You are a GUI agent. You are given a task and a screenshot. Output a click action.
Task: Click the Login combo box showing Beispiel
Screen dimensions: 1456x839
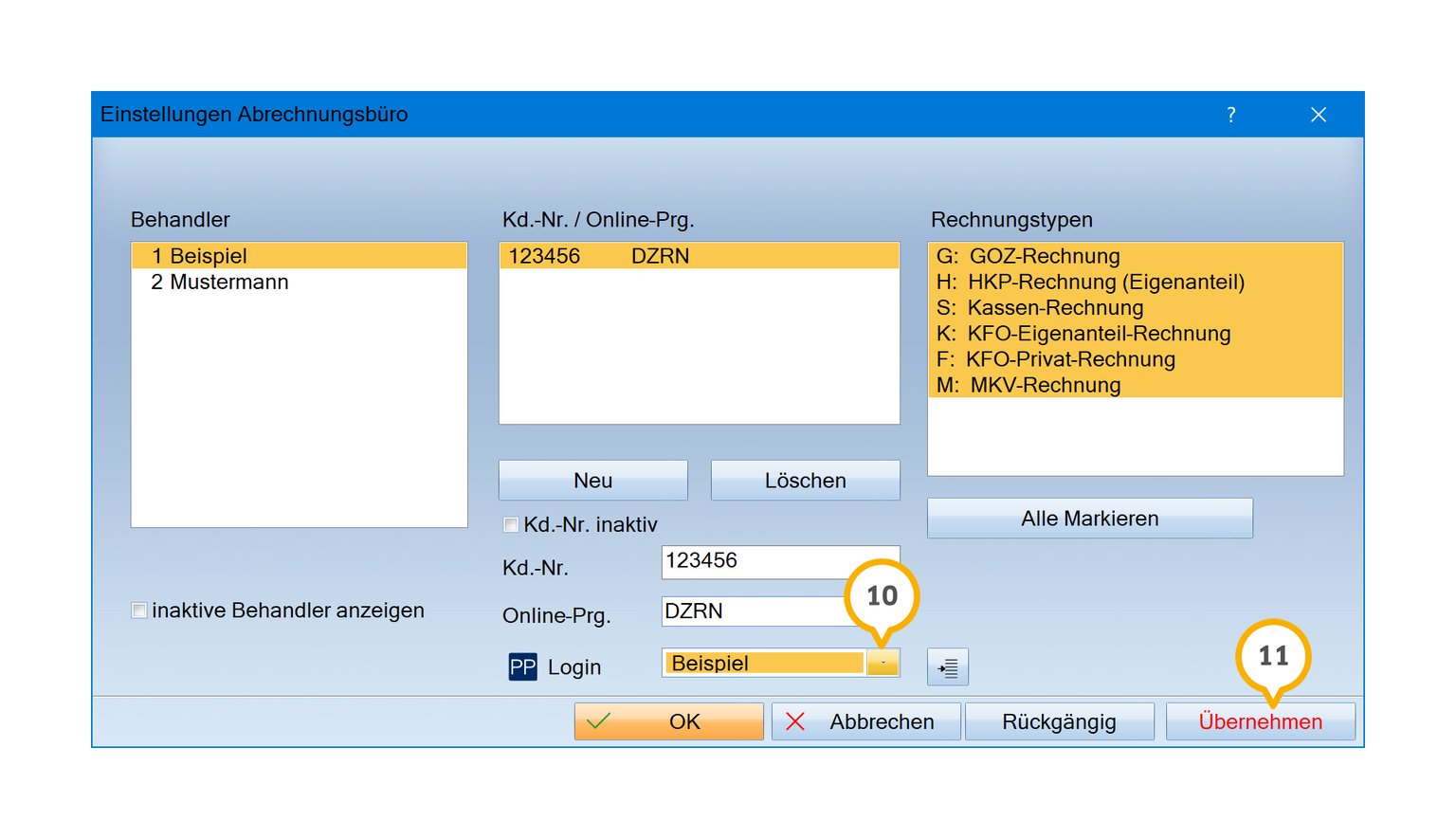[763, 664]
